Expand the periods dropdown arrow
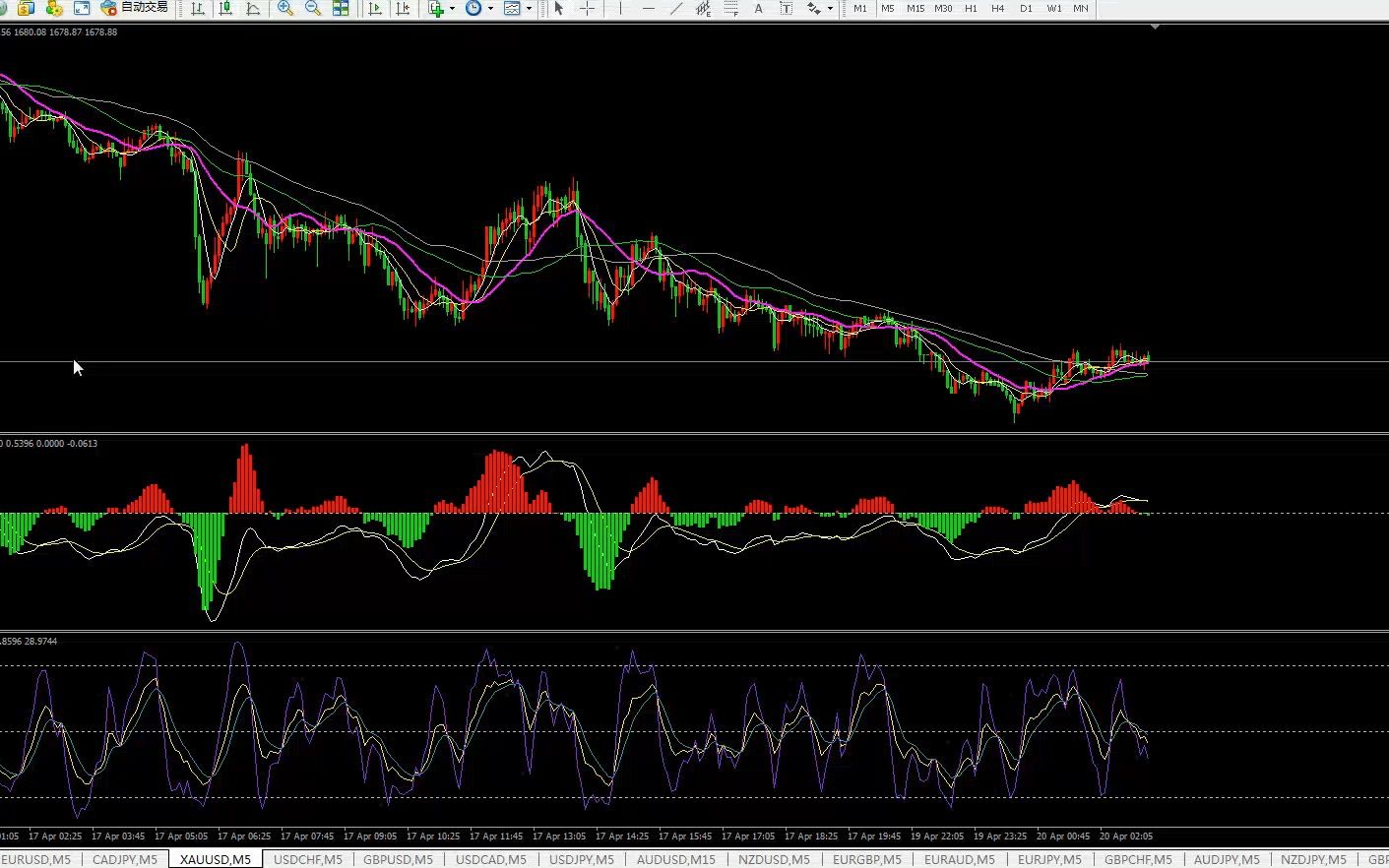Screen dimensions: 1389x868 coord(490,8)
